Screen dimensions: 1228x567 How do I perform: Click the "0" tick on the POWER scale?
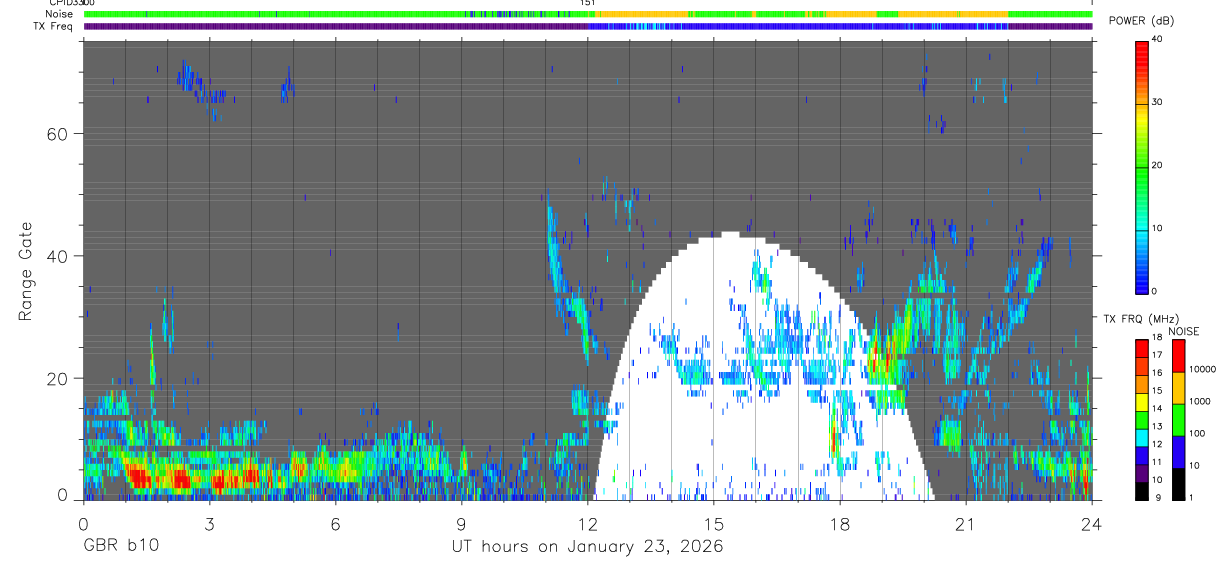point(1155,291)
